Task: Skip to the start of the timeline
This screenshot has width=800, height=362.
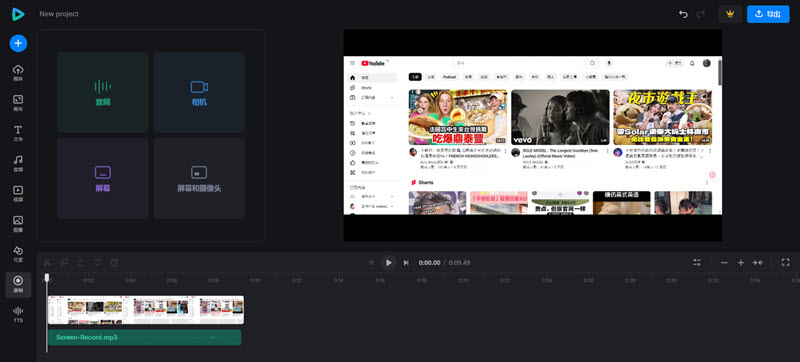Action: 371,263
